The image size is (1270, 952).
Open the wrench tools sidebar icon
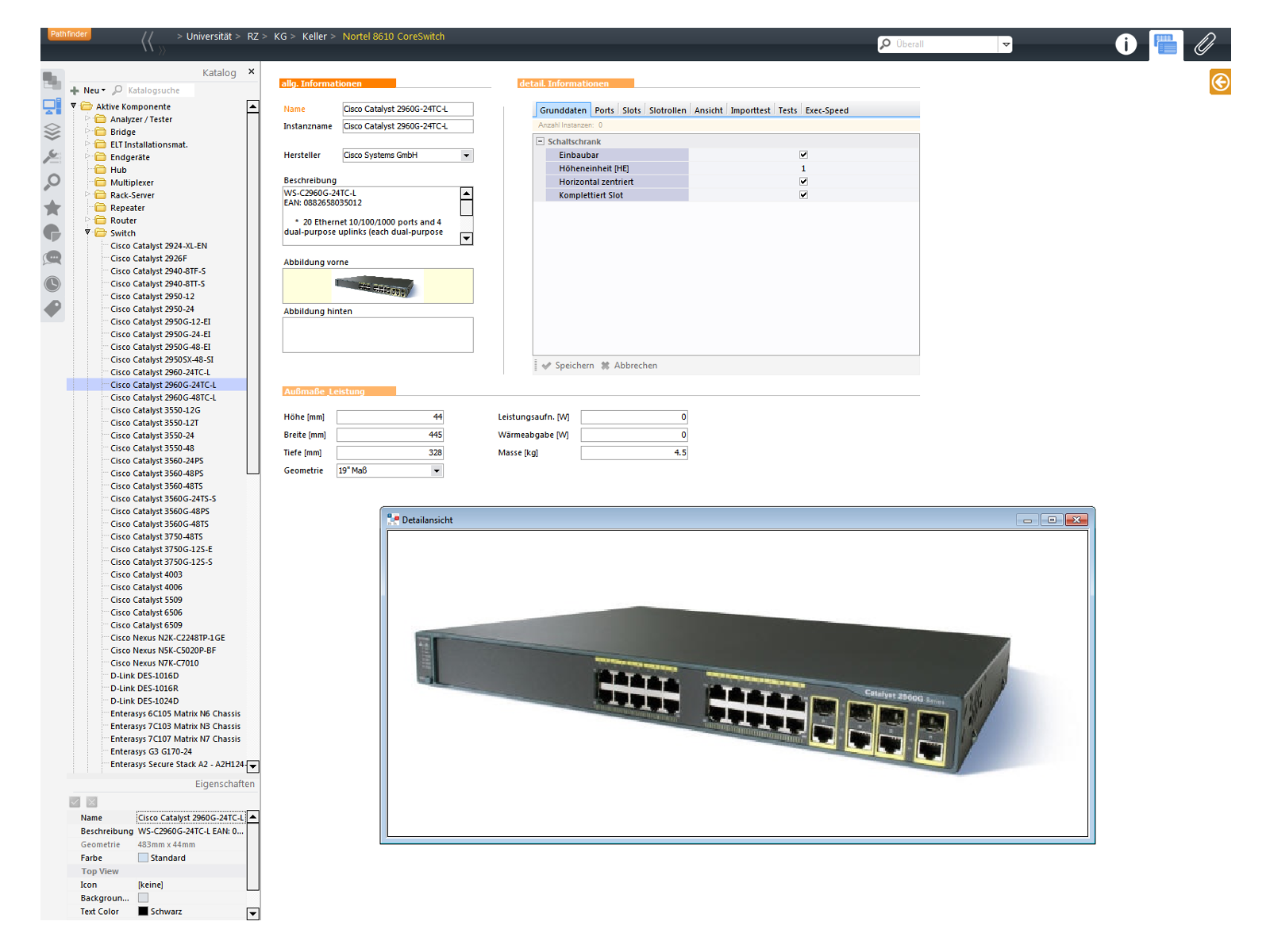click(x=52, y=157)
